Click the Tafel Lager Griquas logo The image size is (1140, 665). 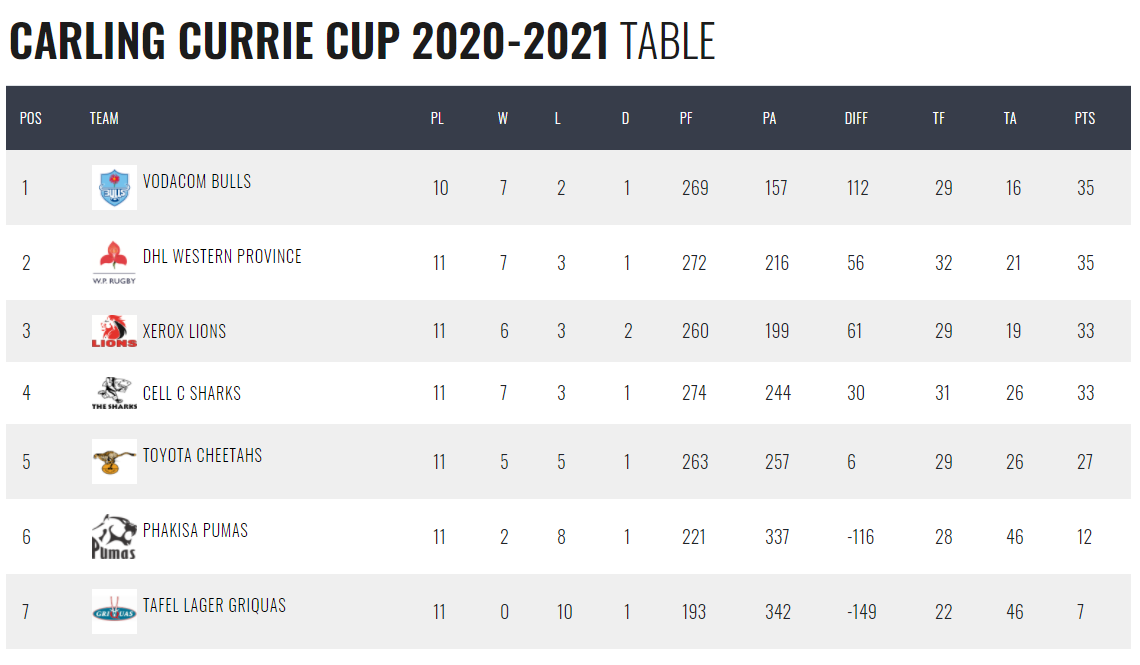click(x=114, y=611)
